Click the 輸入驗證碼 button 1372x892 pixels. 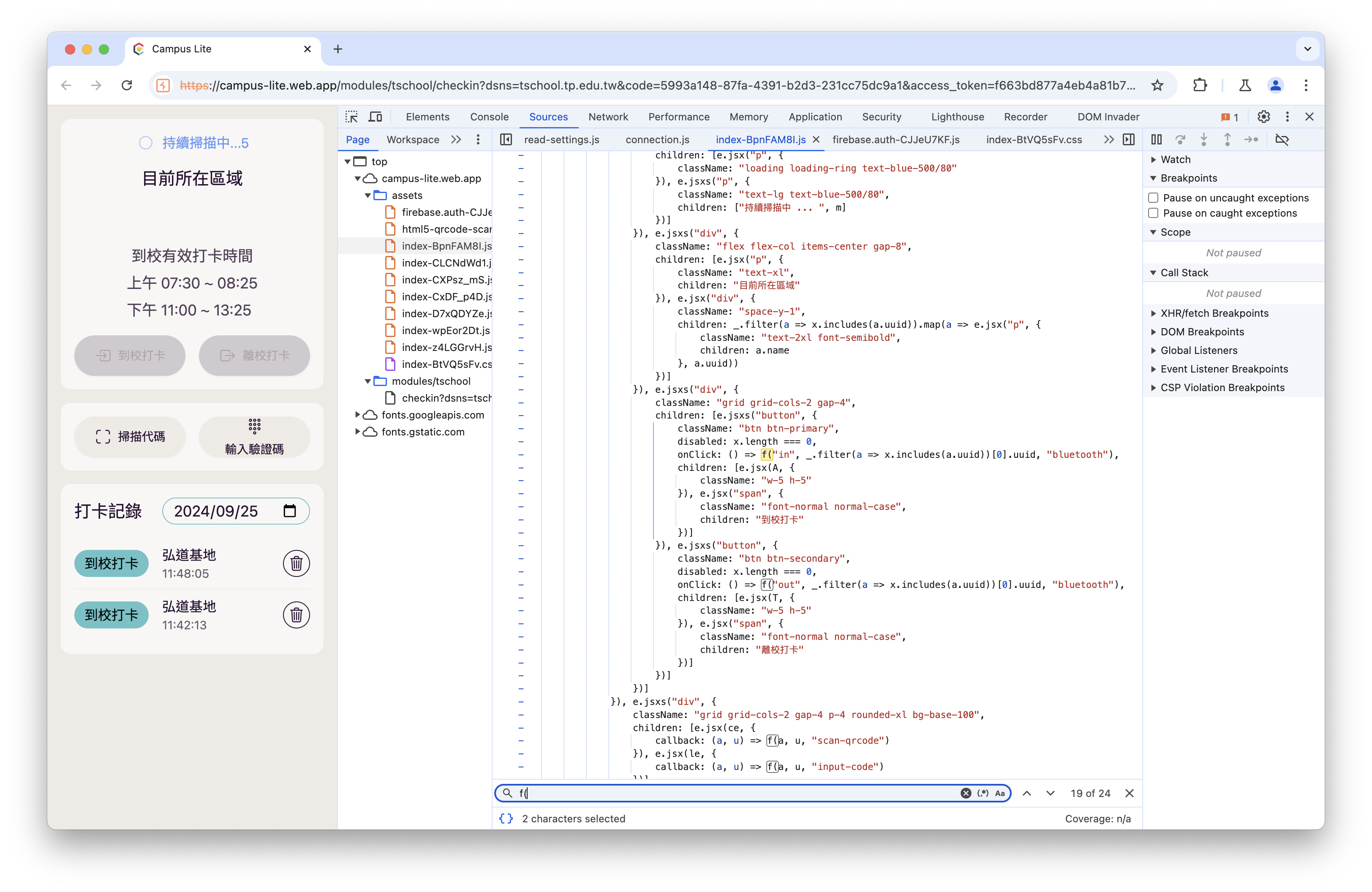[x=254, y=437]
